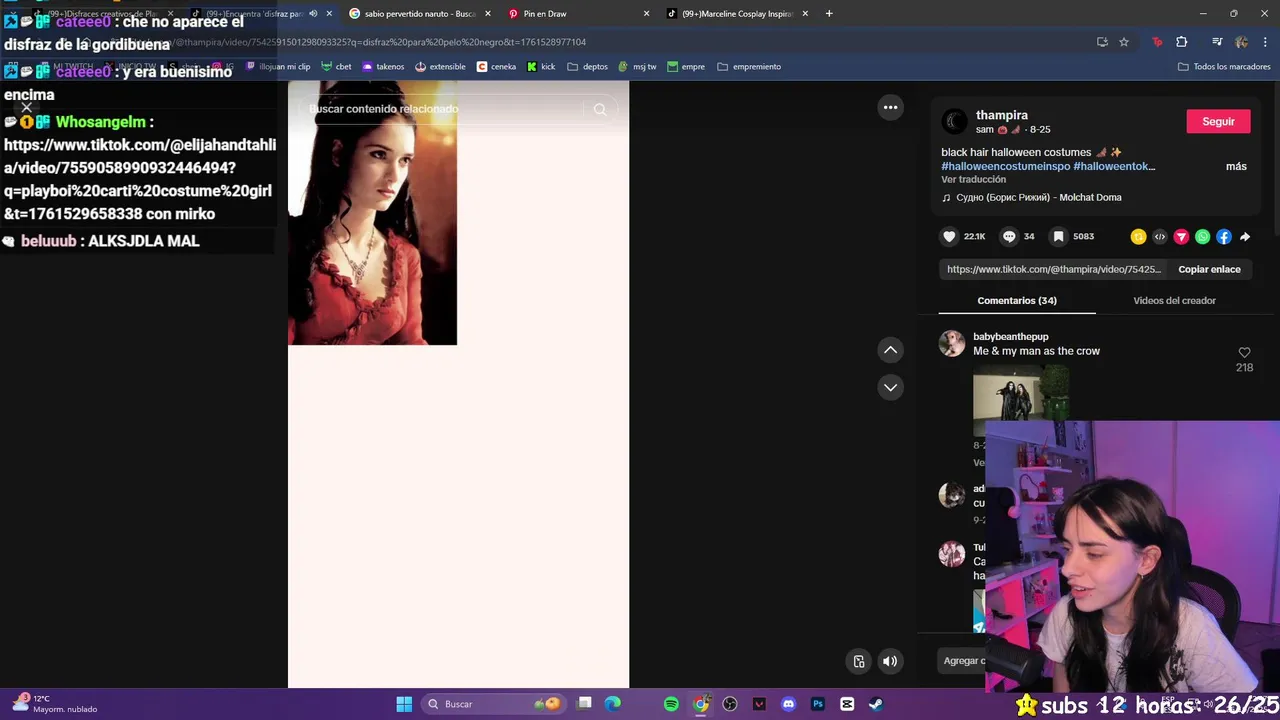Click 'Ver traducción' under the caption
The width and height of the screenshot is (1280, 720).
973,179
